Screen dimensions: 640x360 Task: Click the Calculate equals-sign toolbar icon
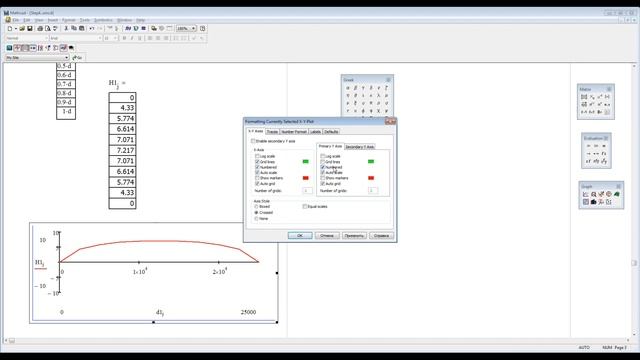pos(144,29)
